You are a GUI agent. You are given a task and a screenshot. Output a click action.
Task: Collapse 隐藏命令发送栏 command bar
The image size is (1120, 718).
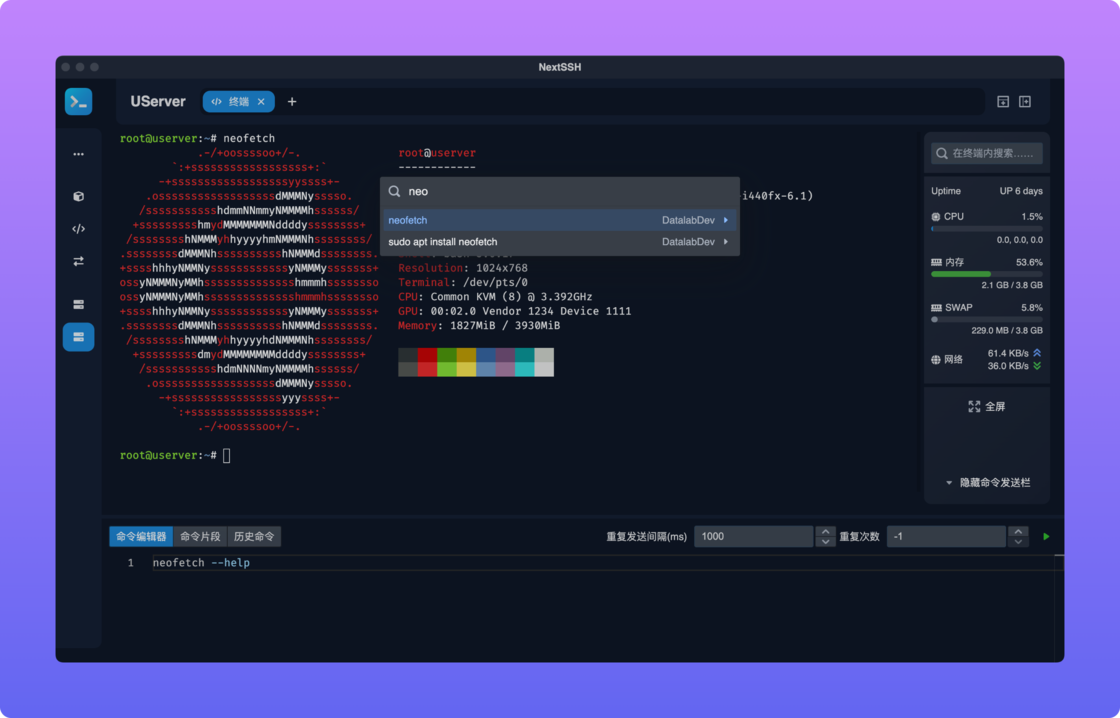coord(987,482)
